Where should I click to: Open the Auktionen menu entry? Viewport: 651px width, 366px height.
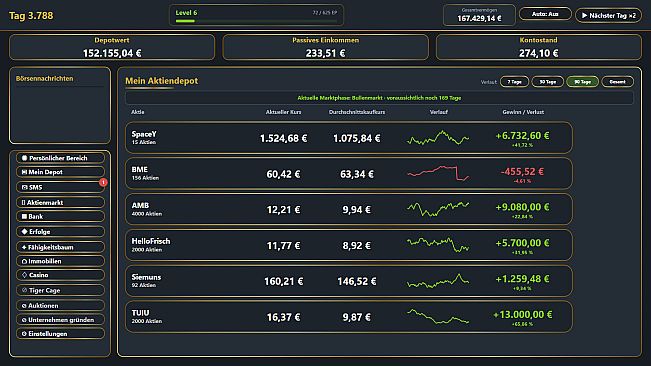(60, 305)
